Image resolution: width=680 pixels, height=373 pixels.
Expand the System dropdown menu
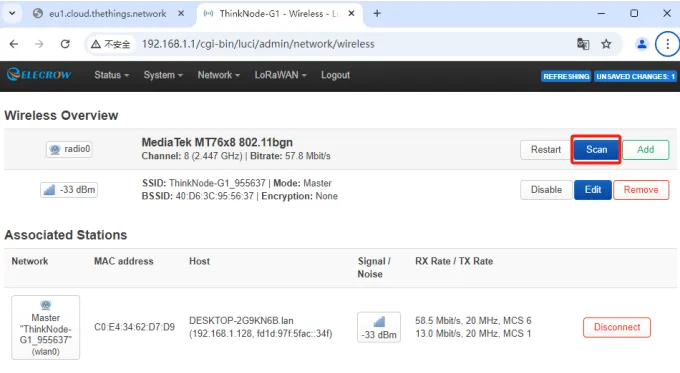point(163,75)
